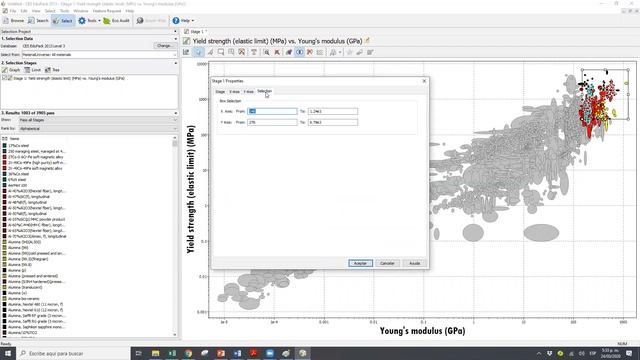The image size is (640, 360).
Task: Open Excel from the taskbar
Action: pyautogui.click(x=172, y=353)
